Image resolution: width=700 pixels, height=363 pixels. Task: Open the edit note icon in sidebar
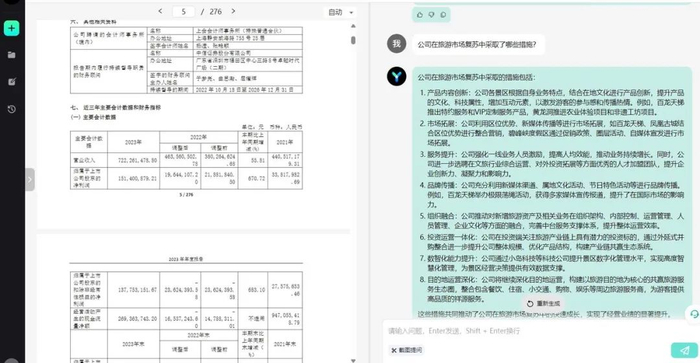point(12,82)
